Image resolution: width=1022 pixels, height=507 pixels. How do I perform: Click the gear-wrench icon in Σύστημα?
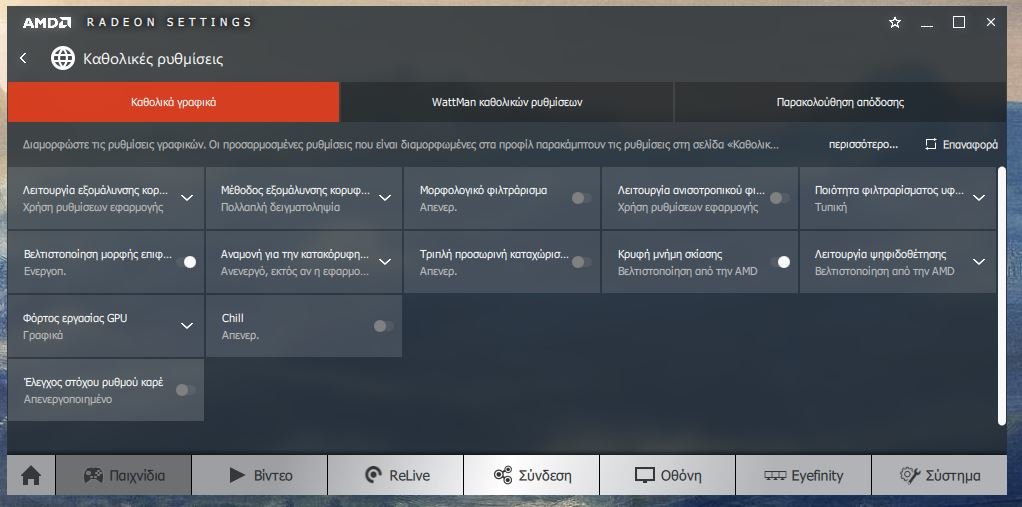point(909,476)
